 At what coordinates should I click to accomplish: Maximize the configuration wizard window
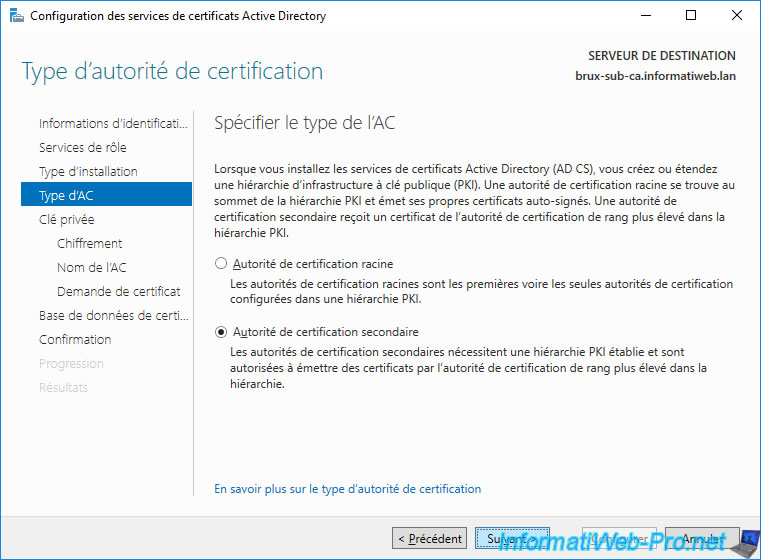pyautogui.click(x=691, y=16)
